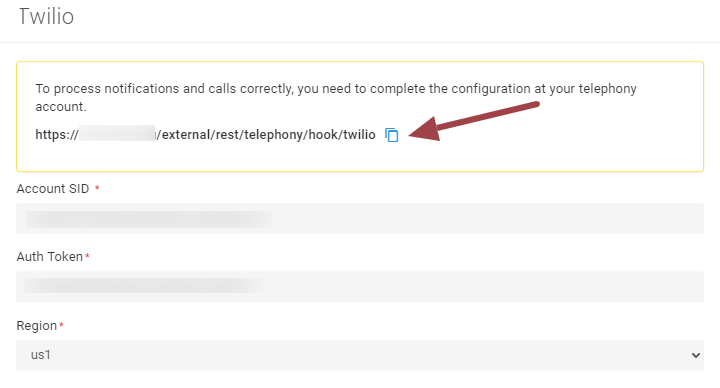Click the blurred Auth Token value
The image size is (720, 388).
pyautogui.click(x=144, y=286)
